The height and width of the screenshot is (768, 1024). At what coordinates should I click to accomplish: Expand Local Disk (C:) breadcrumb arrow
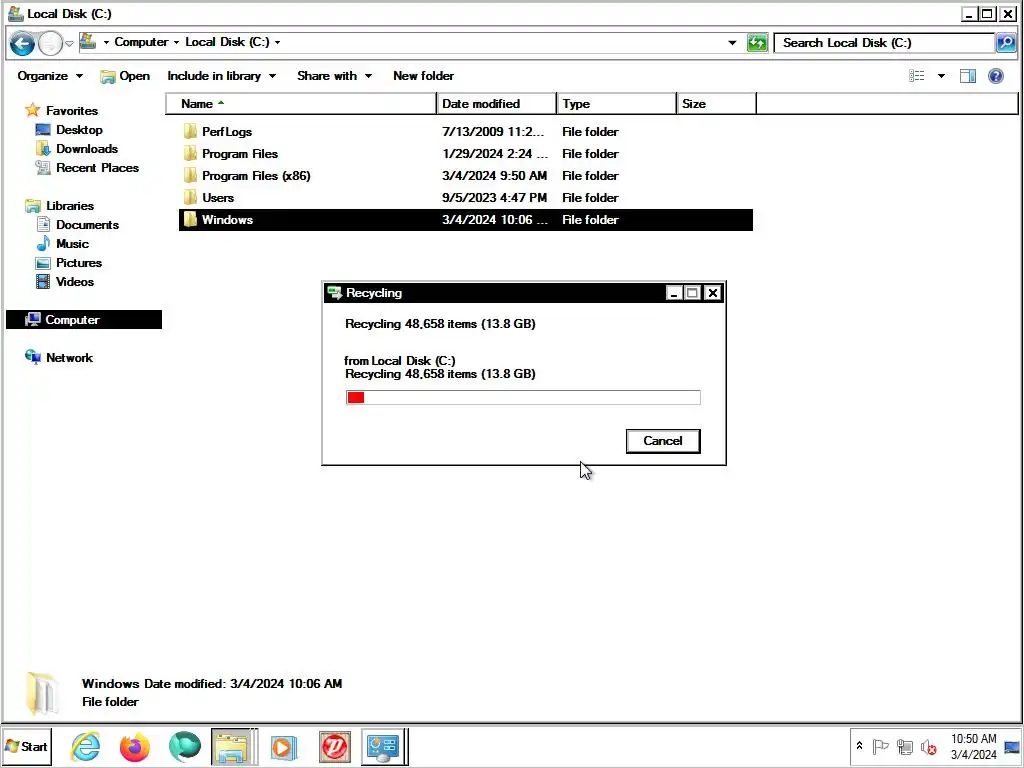coord(278,42)
